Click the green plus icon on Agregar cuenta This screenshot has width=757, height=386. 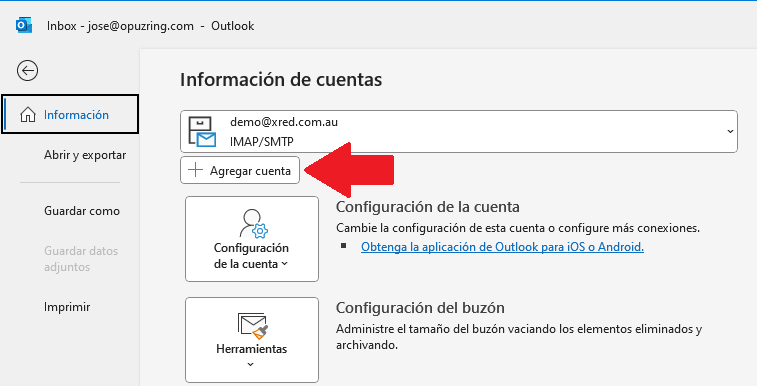(195, 170)
